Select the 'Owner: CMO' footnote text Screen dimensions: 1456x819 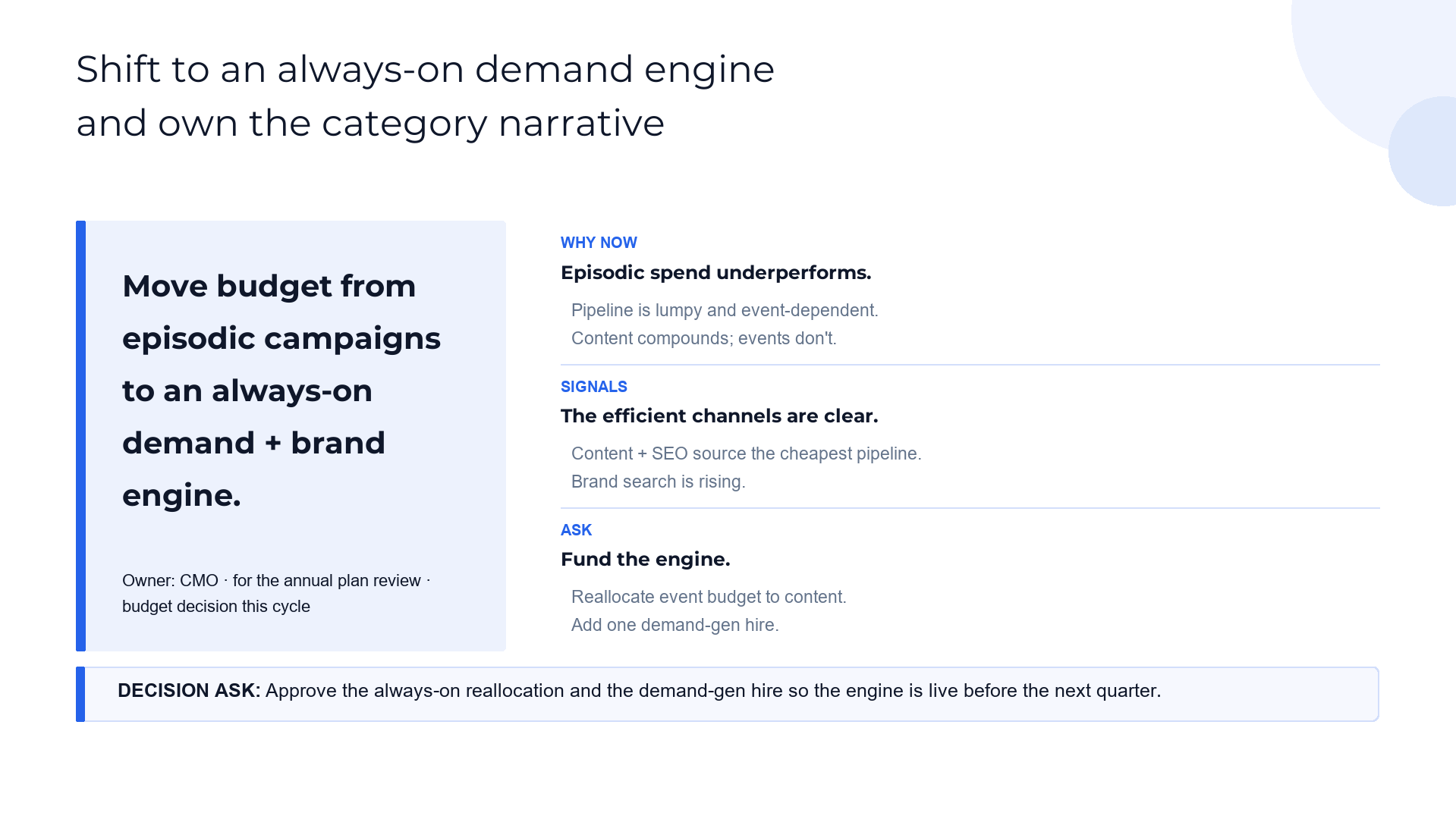pos(276,593)
